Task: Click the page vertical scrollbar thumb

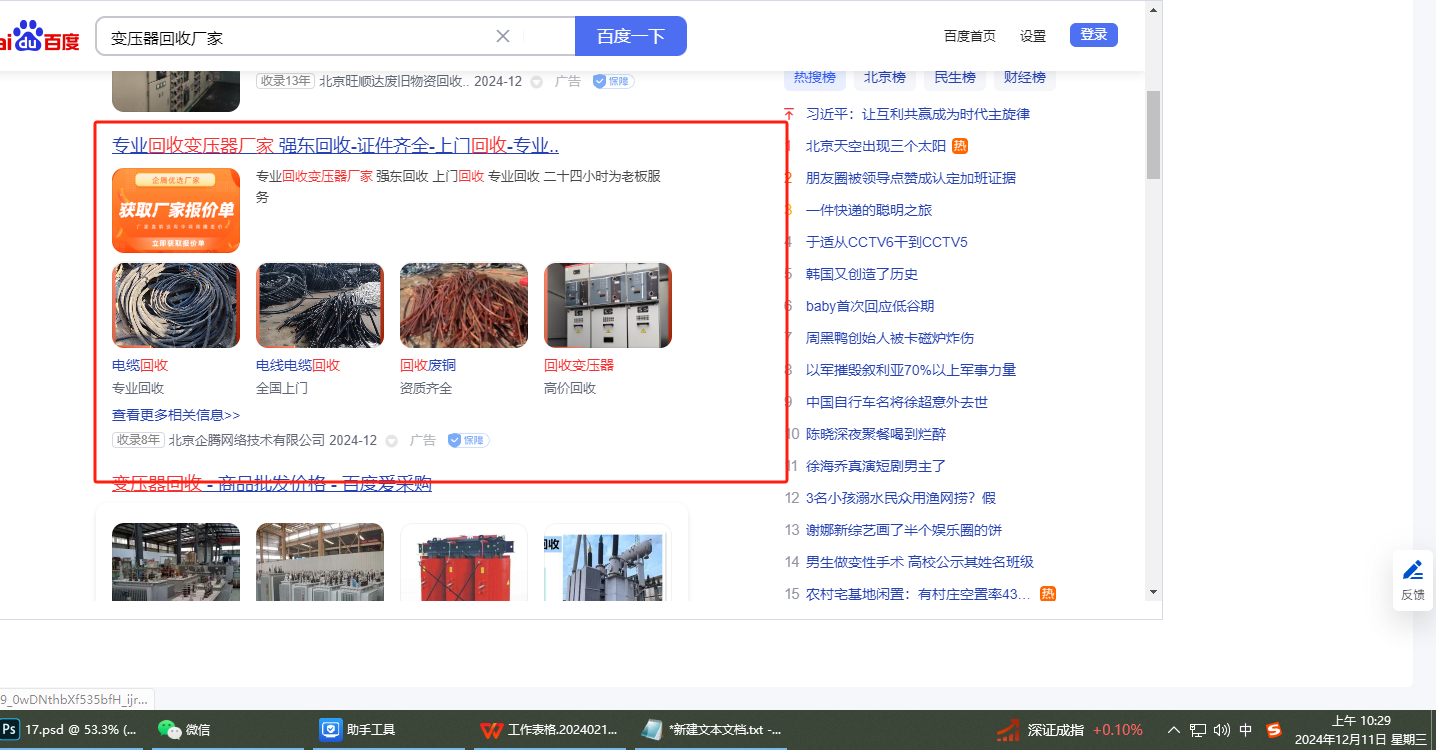Action: [x=1153, y=133]
